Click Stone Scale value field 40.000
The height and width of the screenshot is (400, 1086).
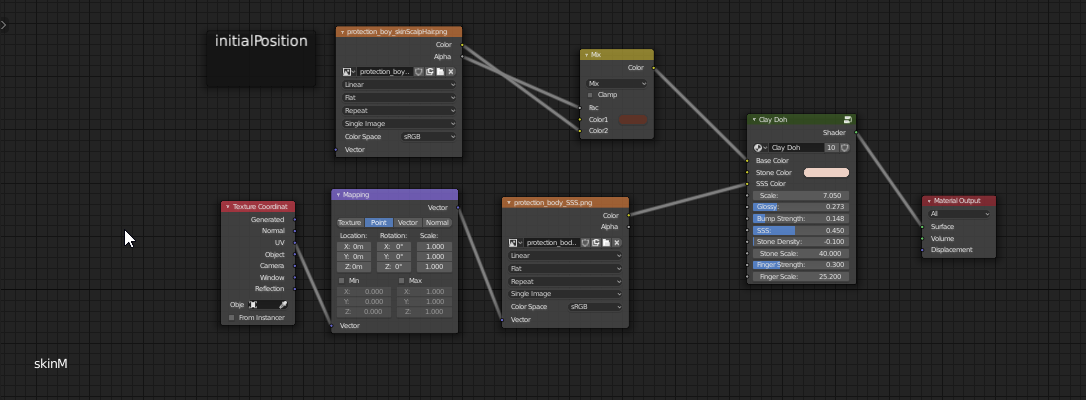pyautogui.click(x=801, y=253)
